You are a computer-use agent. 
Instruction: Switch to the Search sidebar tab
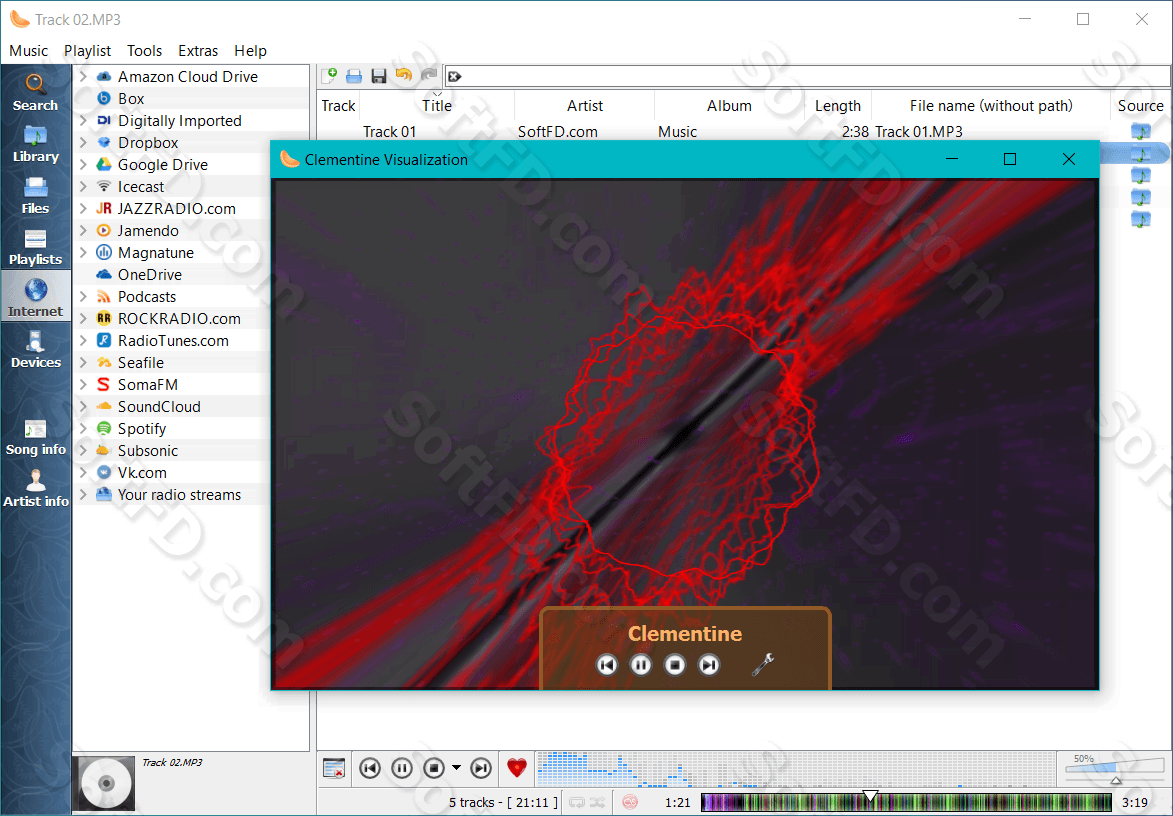pos(35,92)
